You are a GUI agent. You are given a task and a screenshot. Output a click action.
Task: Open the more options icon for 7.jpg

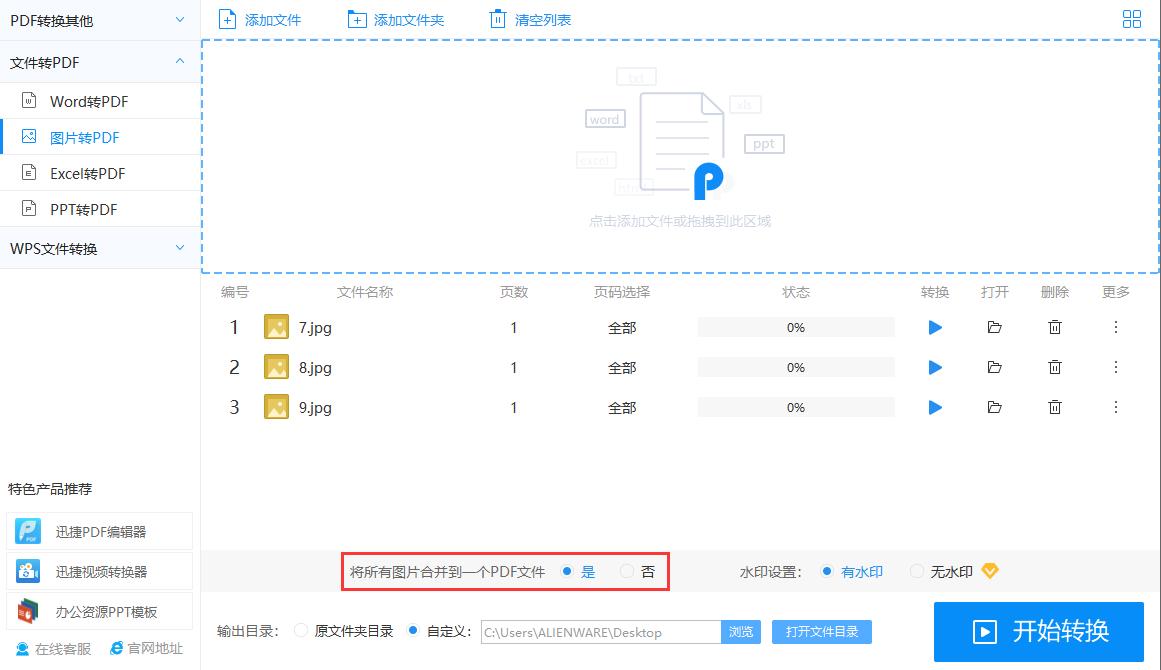[x=1116, y=327]
